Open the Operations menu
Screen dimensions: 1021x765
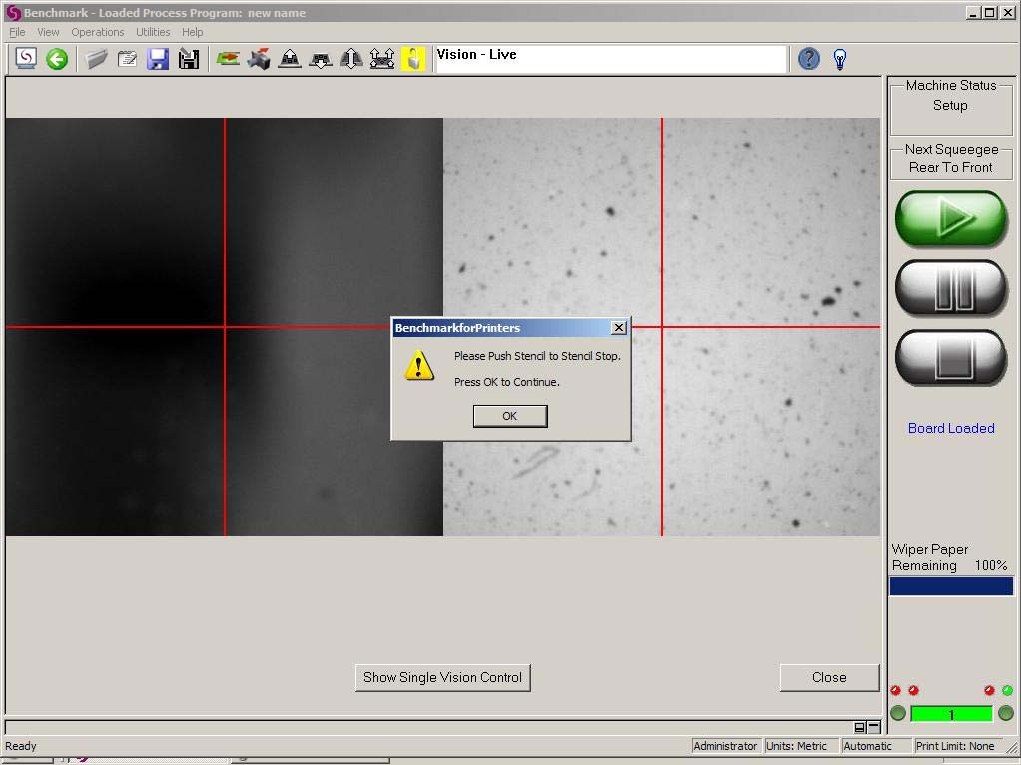click(x=98, y=32)
